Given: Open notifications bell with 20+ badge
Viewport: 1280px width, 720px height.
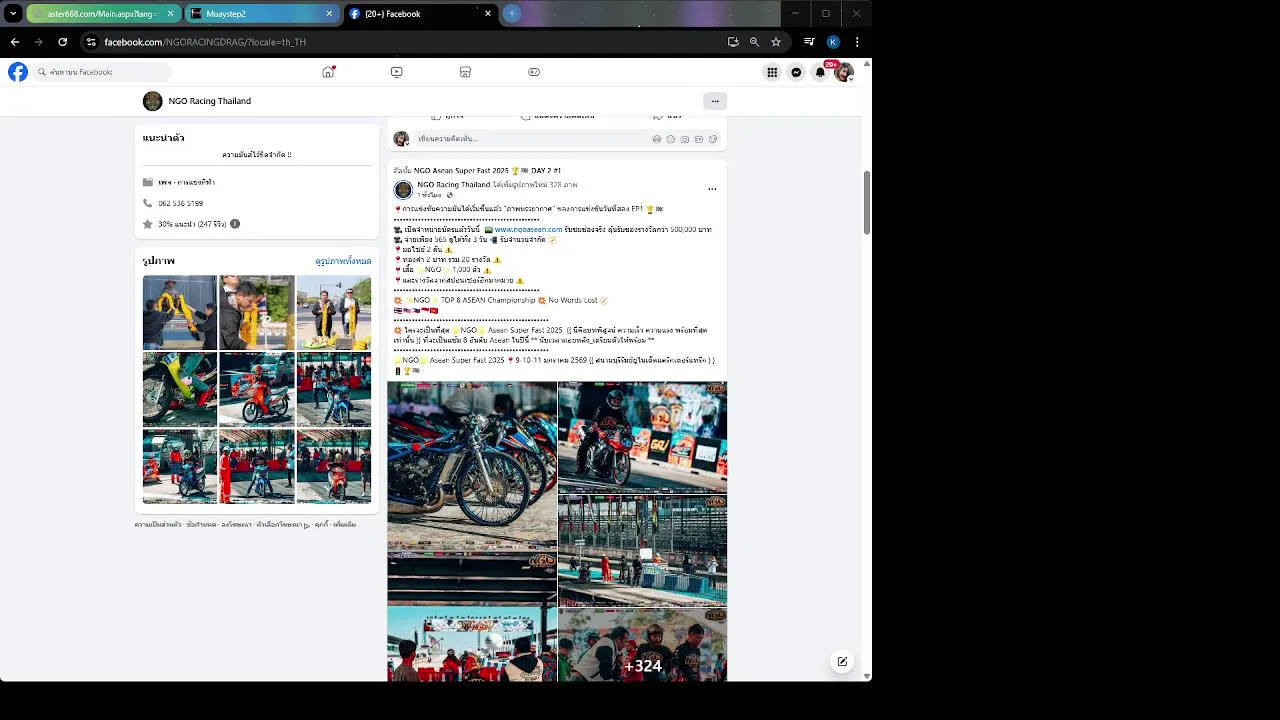Looking at the screenshot, I should (820, 72).
